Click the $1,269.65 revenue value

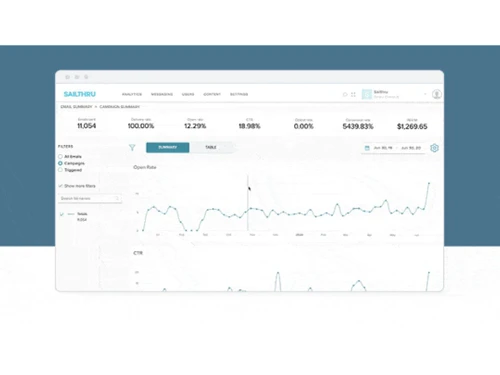pos(412,126)
